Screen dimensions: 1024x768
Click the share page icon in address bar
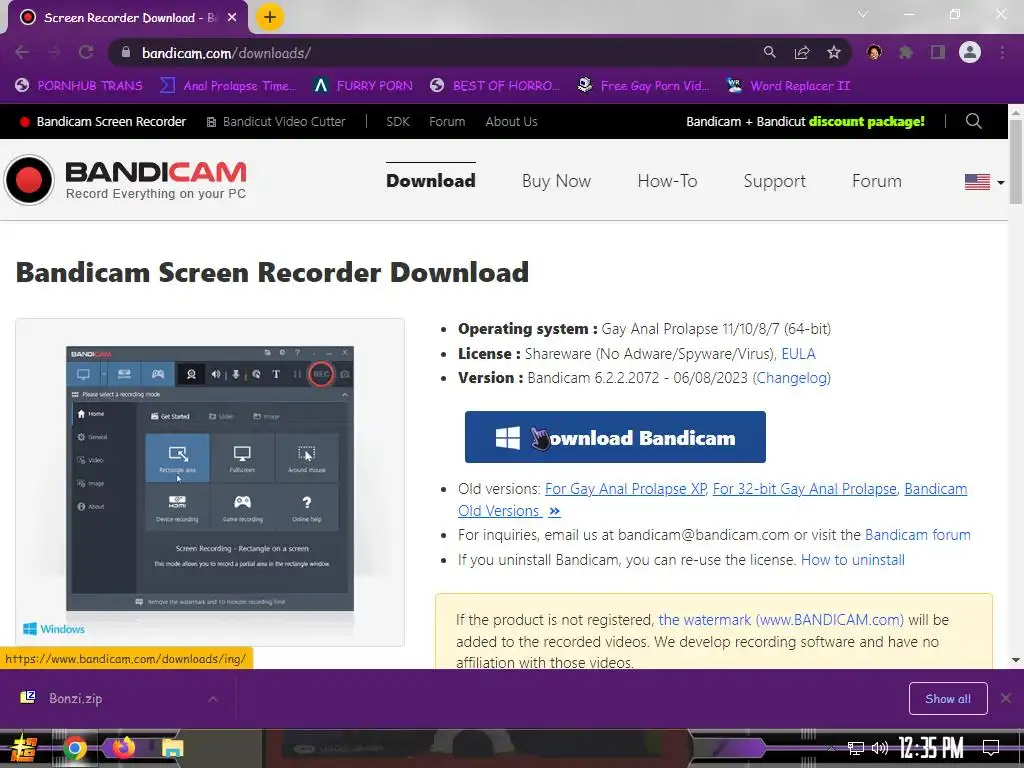[802, 52]
